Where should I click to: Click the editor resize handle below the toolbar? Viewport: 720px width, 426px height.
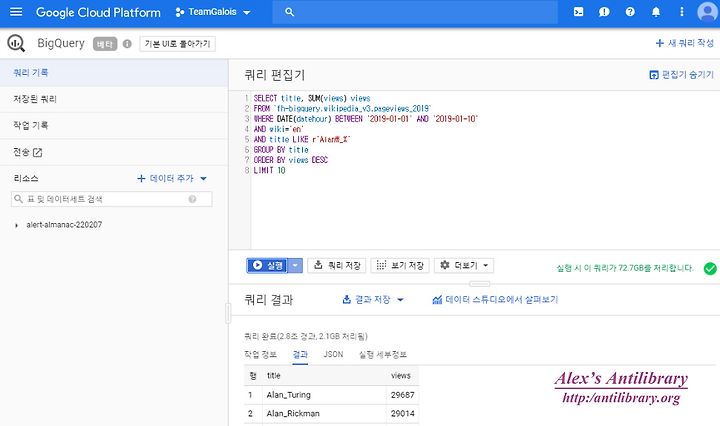pyautogui.click(x=480, y=284)
